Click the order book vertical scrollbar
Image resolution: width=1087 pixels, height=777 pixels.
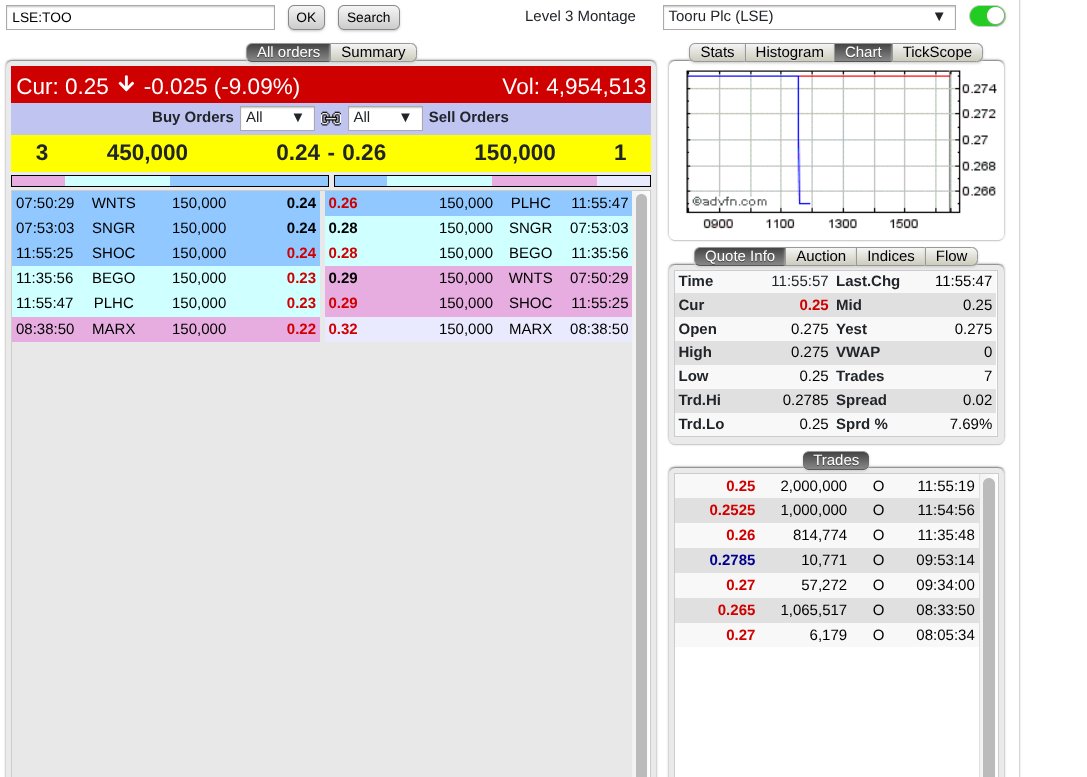(641, 485)
